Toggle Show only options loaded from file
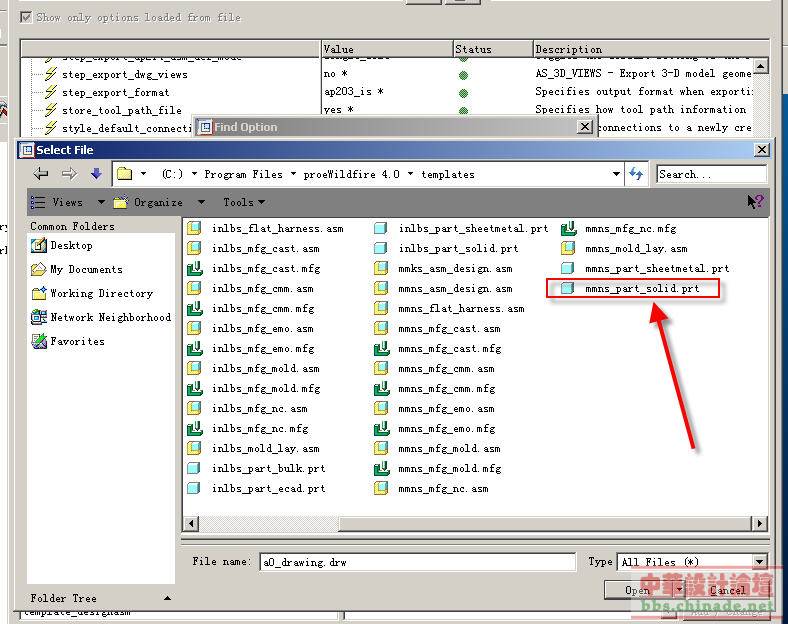788x624 pixels. point(26,17)
